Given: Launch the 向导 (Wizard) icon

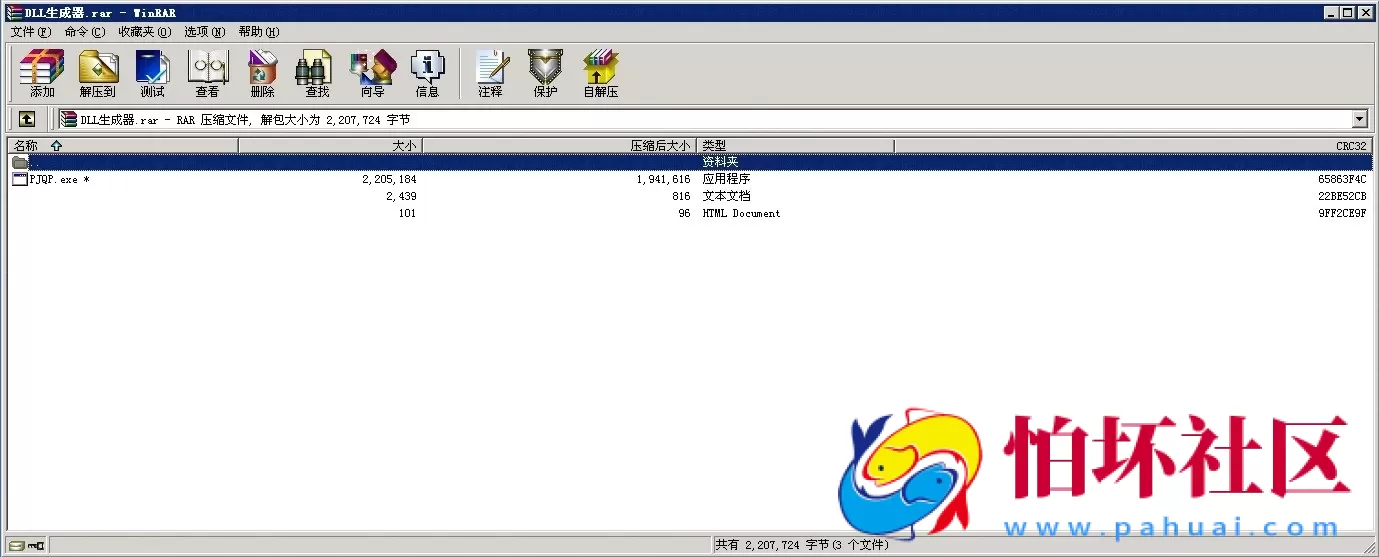Looking at the screenshot, I should (372, 73).
